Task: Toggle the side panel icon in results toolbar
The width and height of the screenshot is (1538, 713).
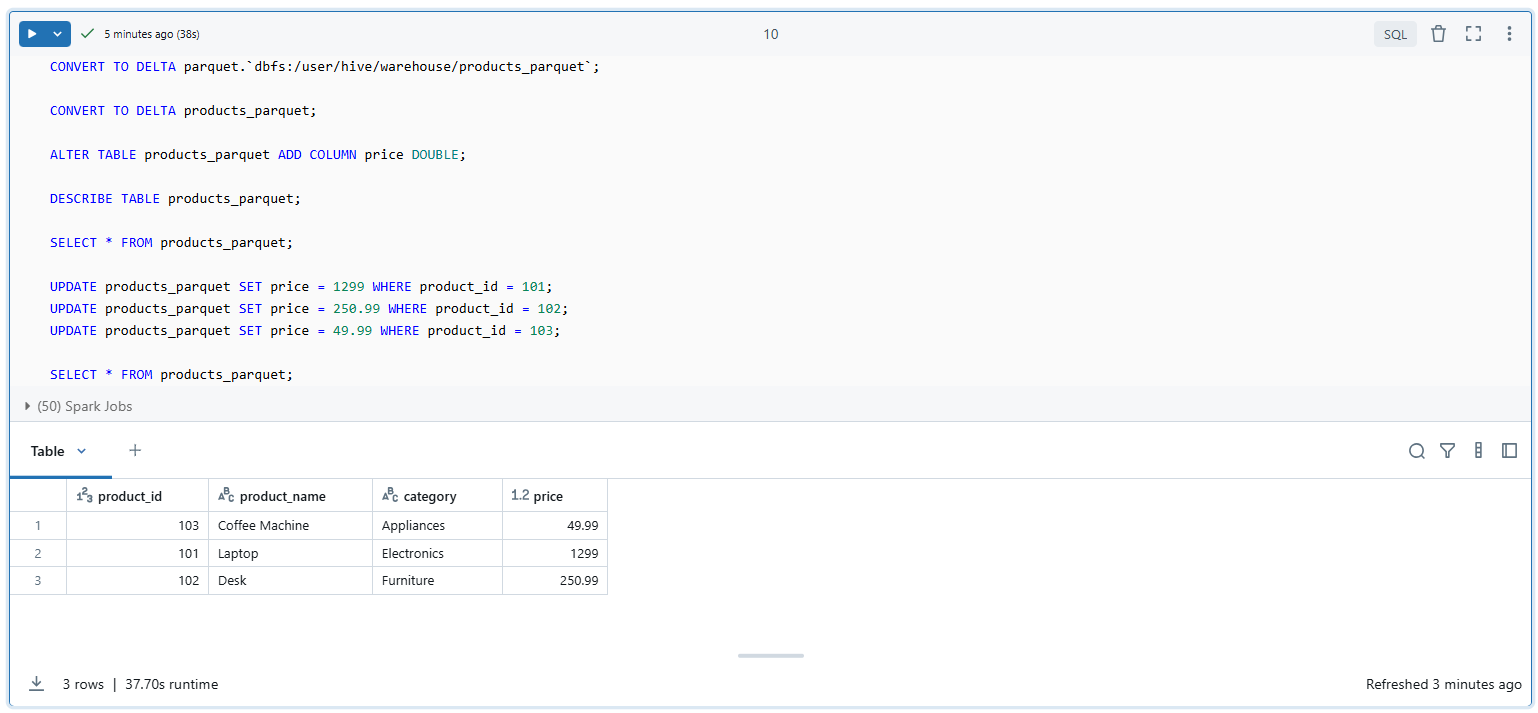Action: tap(1509, 451)
